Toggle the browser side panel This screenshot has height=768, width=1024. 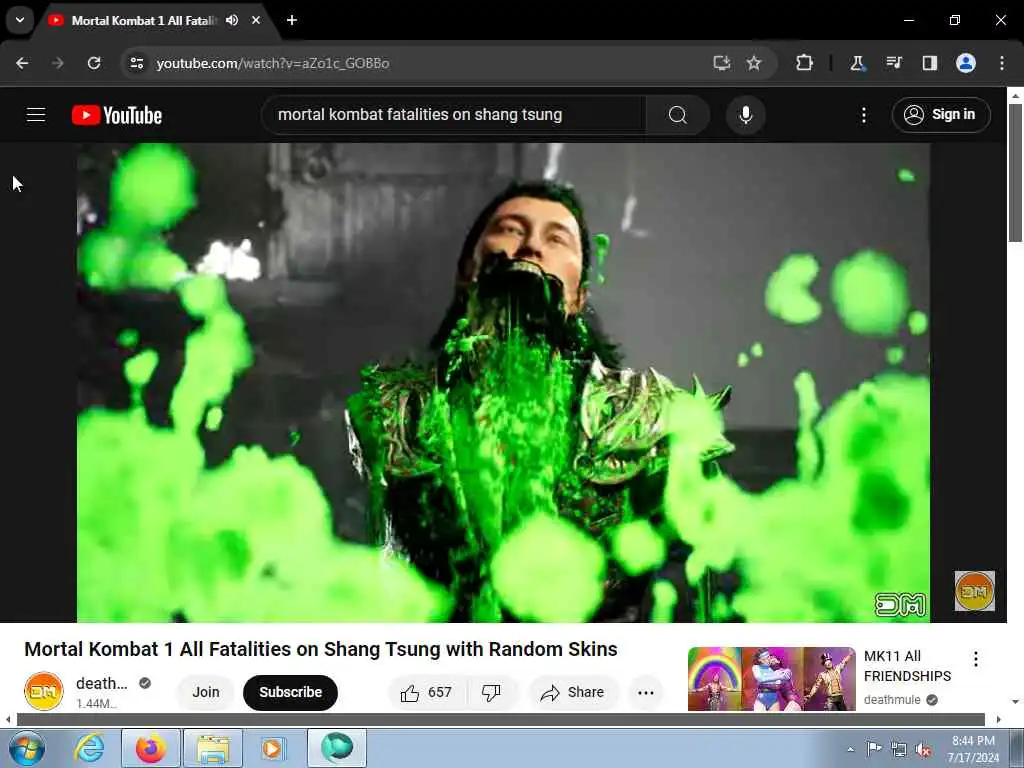click(930, 63)
